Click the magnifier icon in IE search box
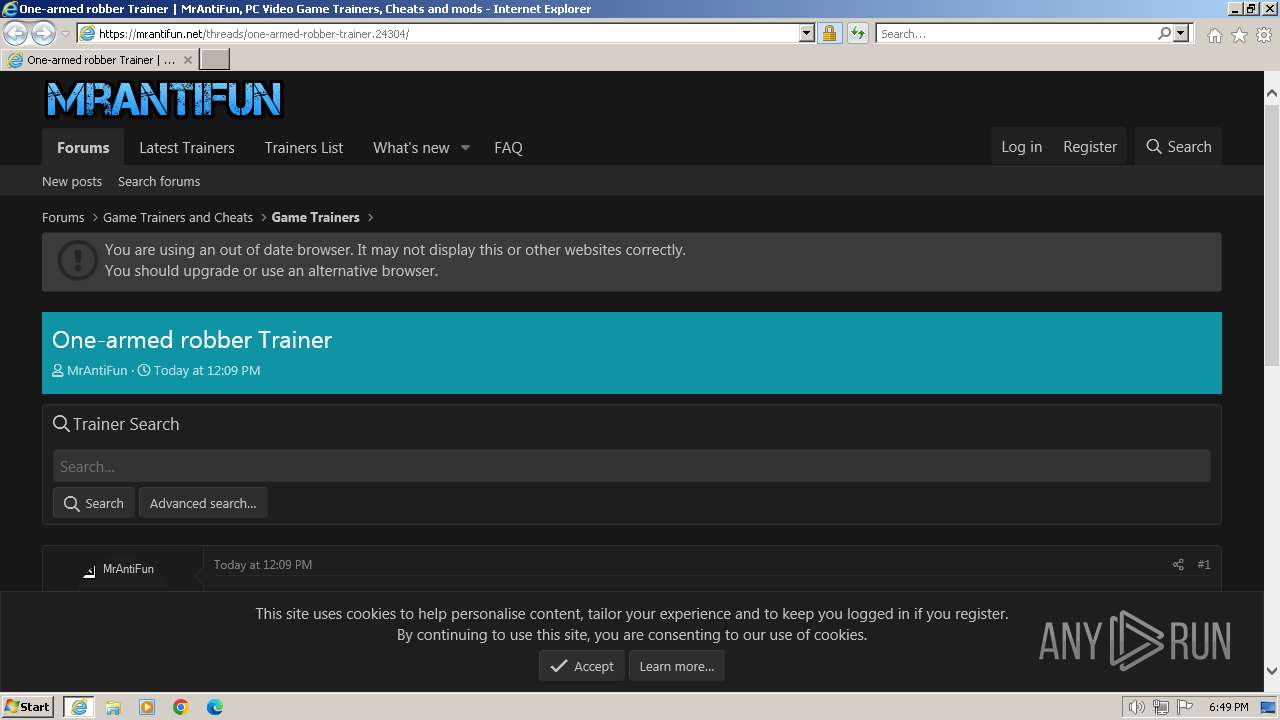This screenshot has width=1280, height=720. tap(1164, 33)
